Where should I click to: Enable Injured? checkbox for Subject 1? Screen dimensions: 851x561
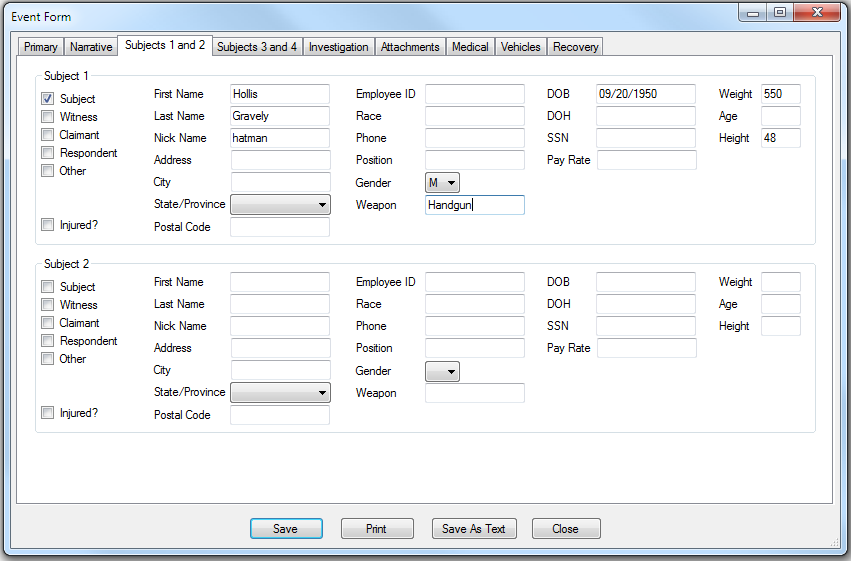coord(47,225)
